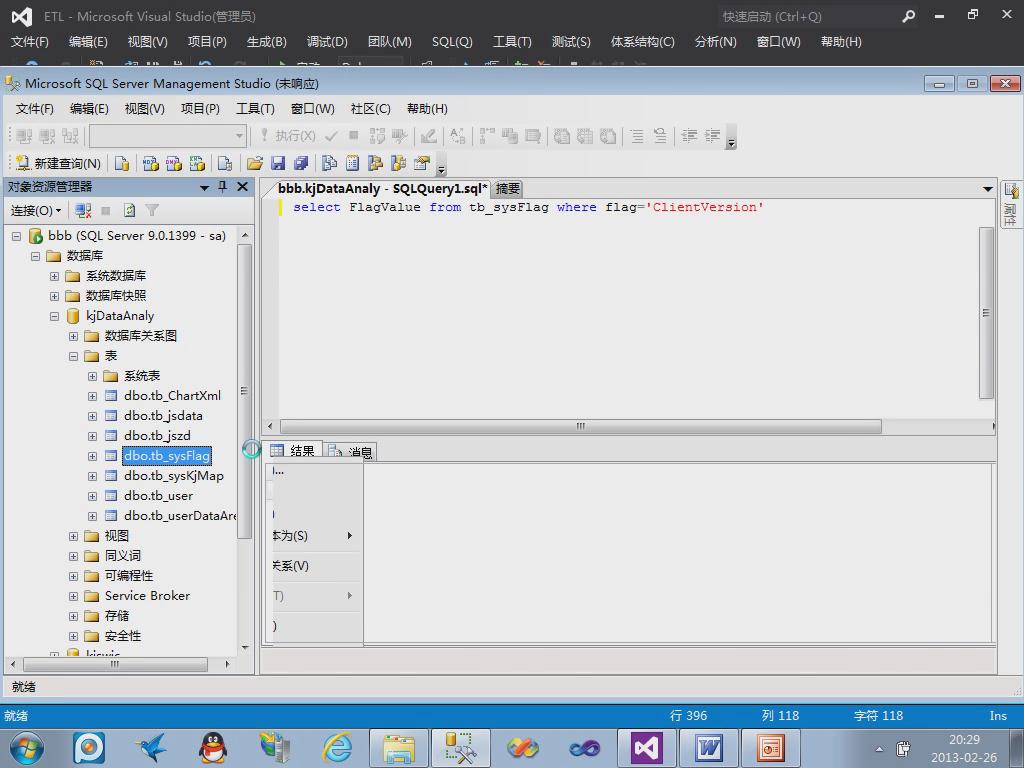Click the Save All icon
Viewport: 1024px width, 768px height.
click(301, 163)
